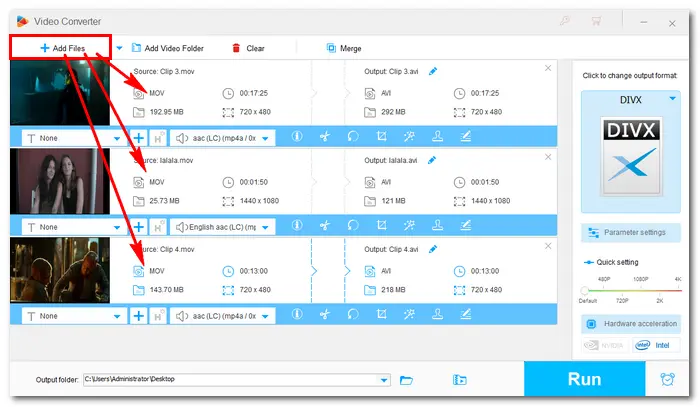This screenshot has height=407, width=700.
Task: Show media info icon for Clip 4.mov
Action: 297,314
